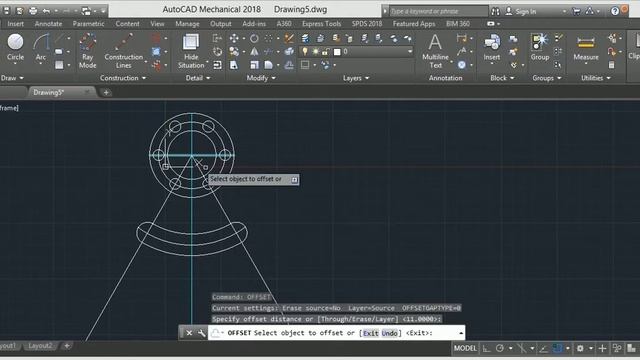Switch to Layout2 tab
Image resolution: width=640 pixels, height=360 pixels.
coord(40,346)
